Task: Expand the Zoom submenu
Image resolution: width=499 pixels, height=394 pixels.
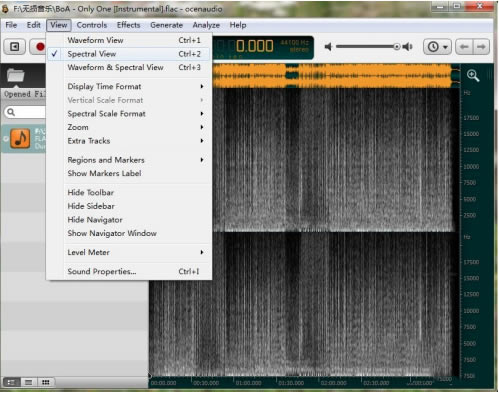Action: [x=129, y=127]
